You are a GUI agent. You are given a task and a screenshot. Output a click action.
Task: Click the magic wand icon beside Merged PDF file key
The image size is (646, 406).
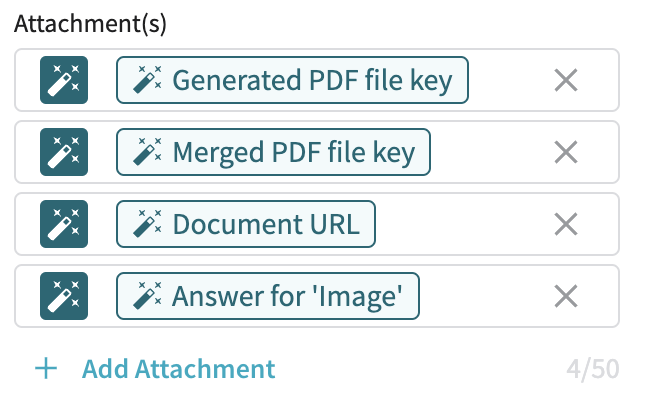[64, 152]
